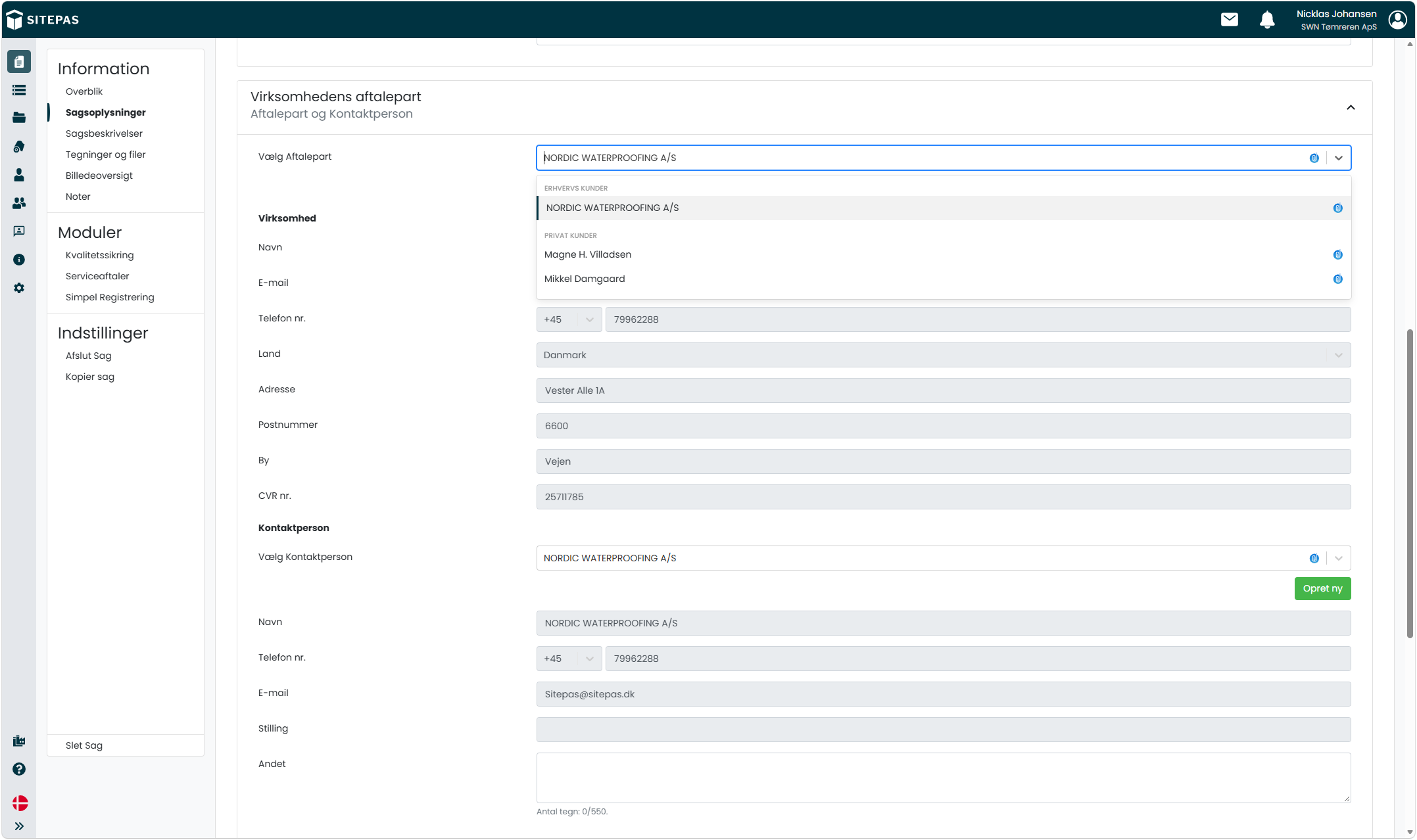Screen dimensions: 1417x840
Task: Open the group of people sidebar icon
Action: click(19, 203)
